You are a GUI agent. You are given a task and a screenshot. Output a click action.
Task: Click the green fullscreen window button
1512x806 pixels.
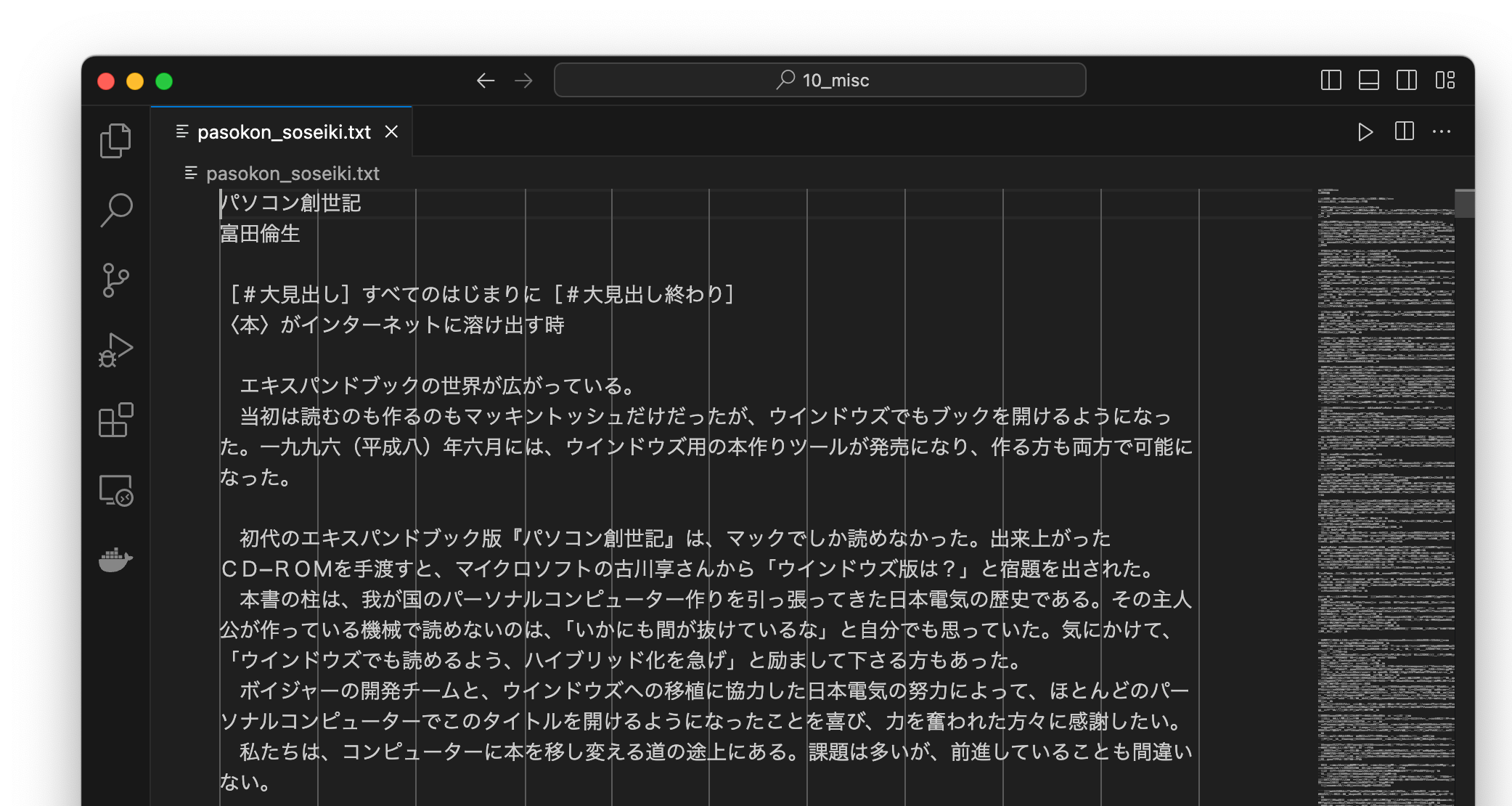(164, 81)
